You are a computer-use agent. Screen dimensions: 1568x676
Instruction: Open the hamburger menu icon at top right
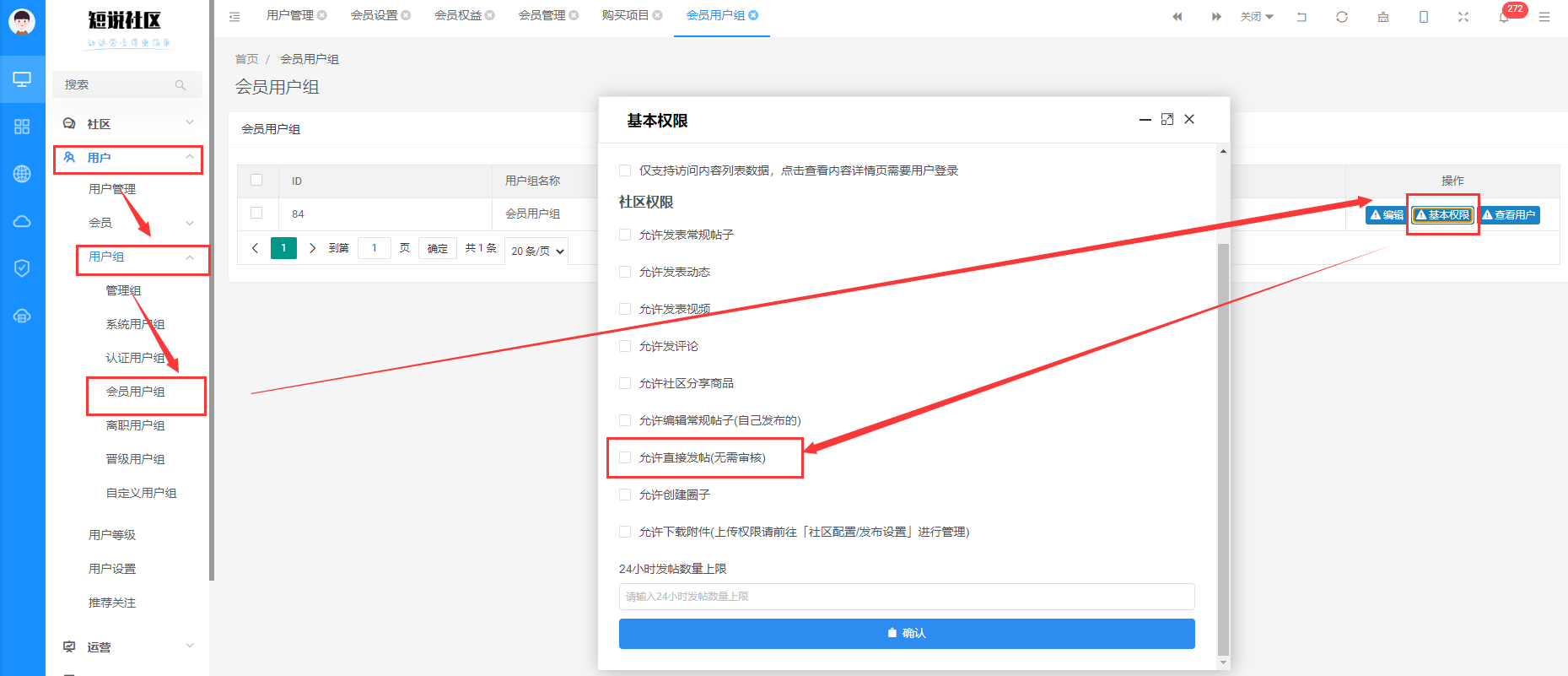click(1544, 16)
